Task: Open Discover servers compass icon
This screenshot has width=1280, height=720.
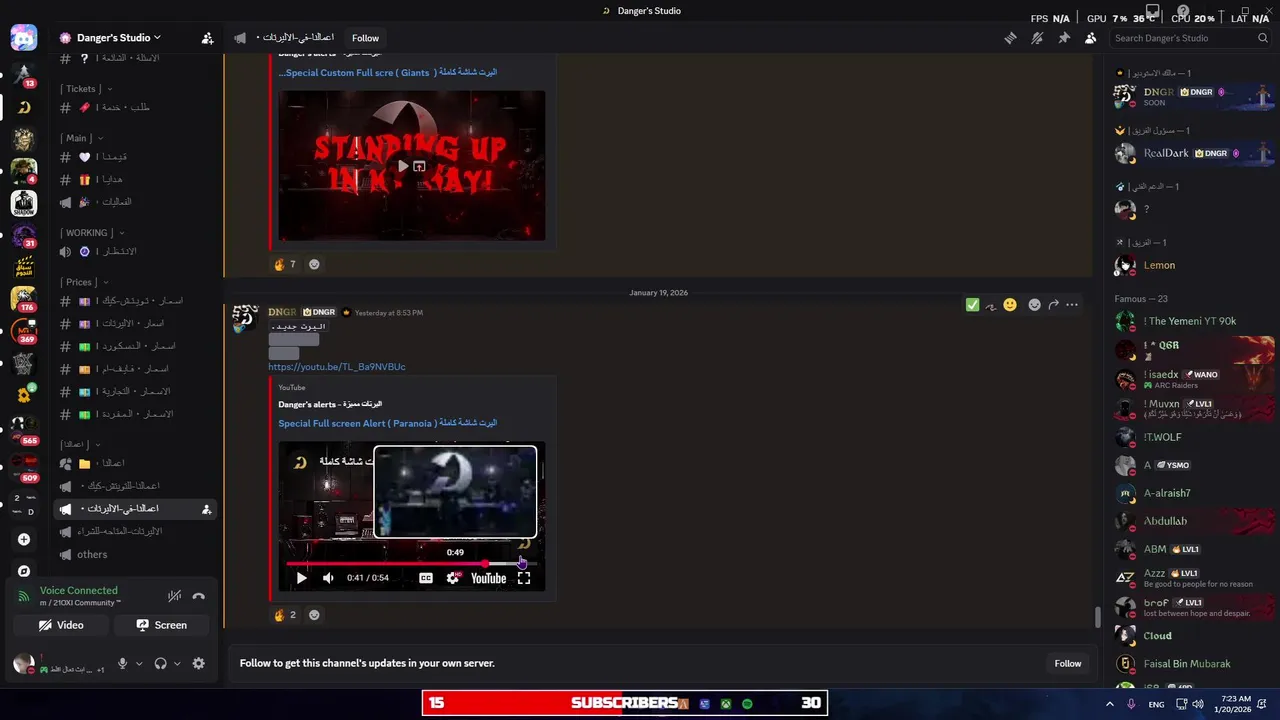Action: tap(24, 571)
